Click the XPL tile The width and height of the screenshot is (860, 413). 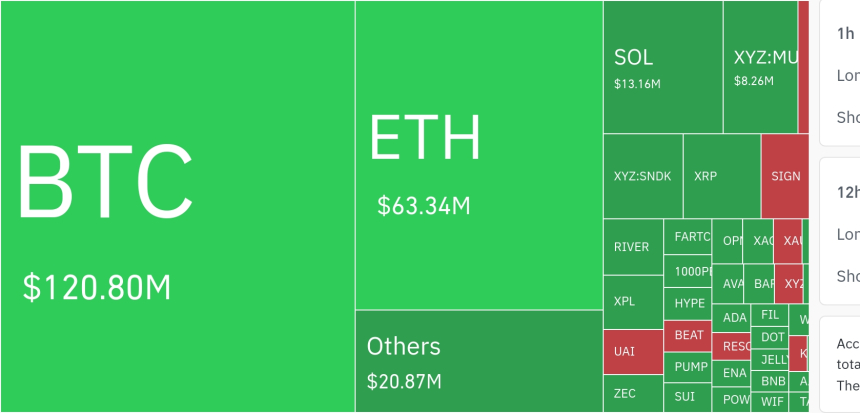632,301
